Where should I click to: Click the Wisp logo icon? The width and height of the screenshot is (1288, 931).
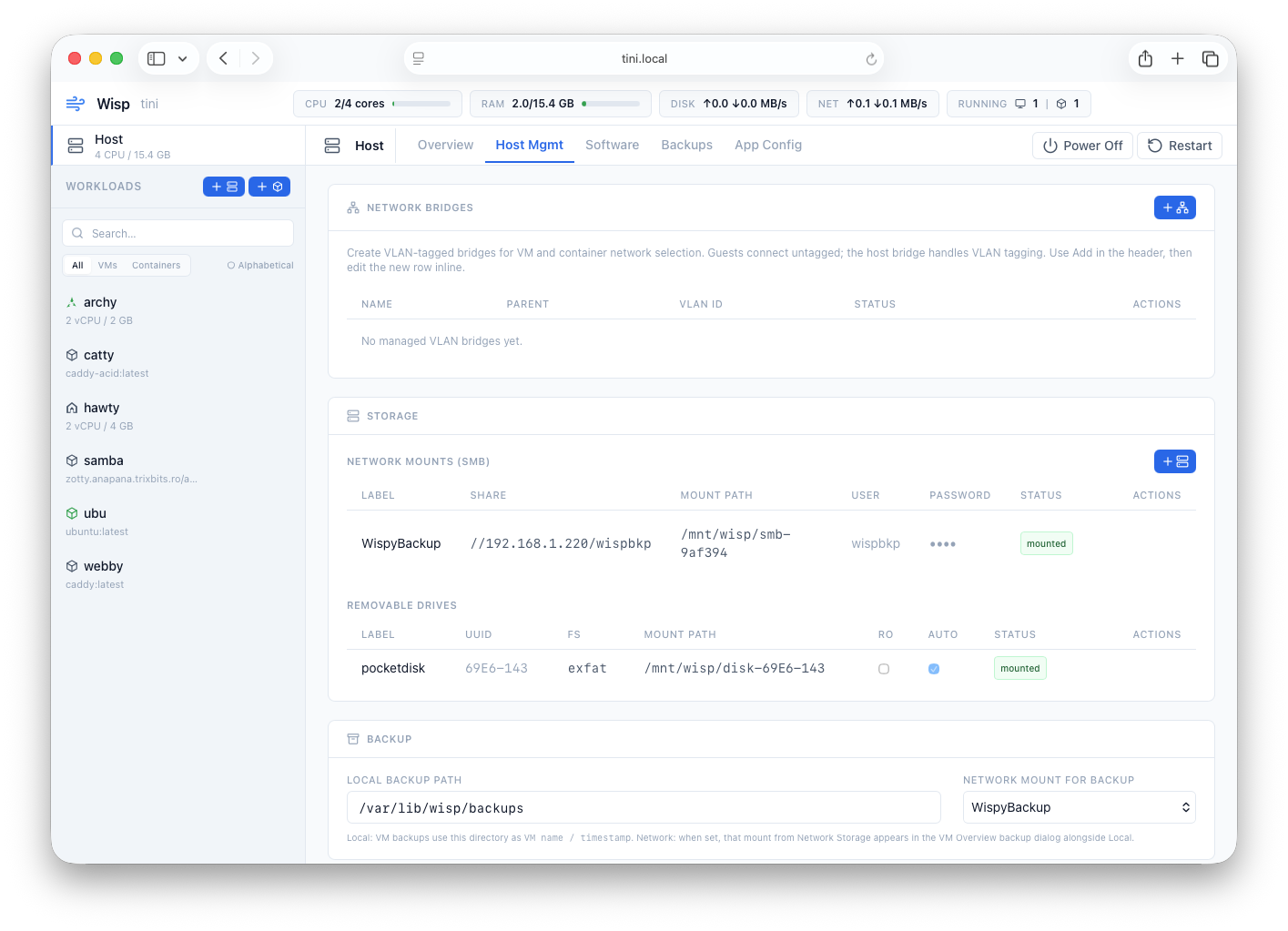[x=76, y=104]
